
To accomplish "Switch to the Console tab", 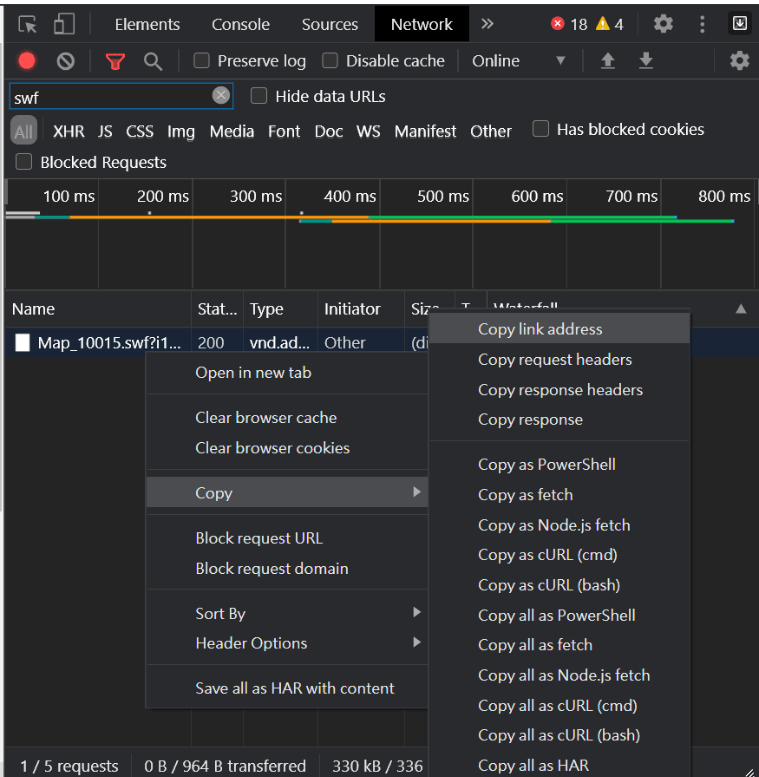I will (240, 24).
